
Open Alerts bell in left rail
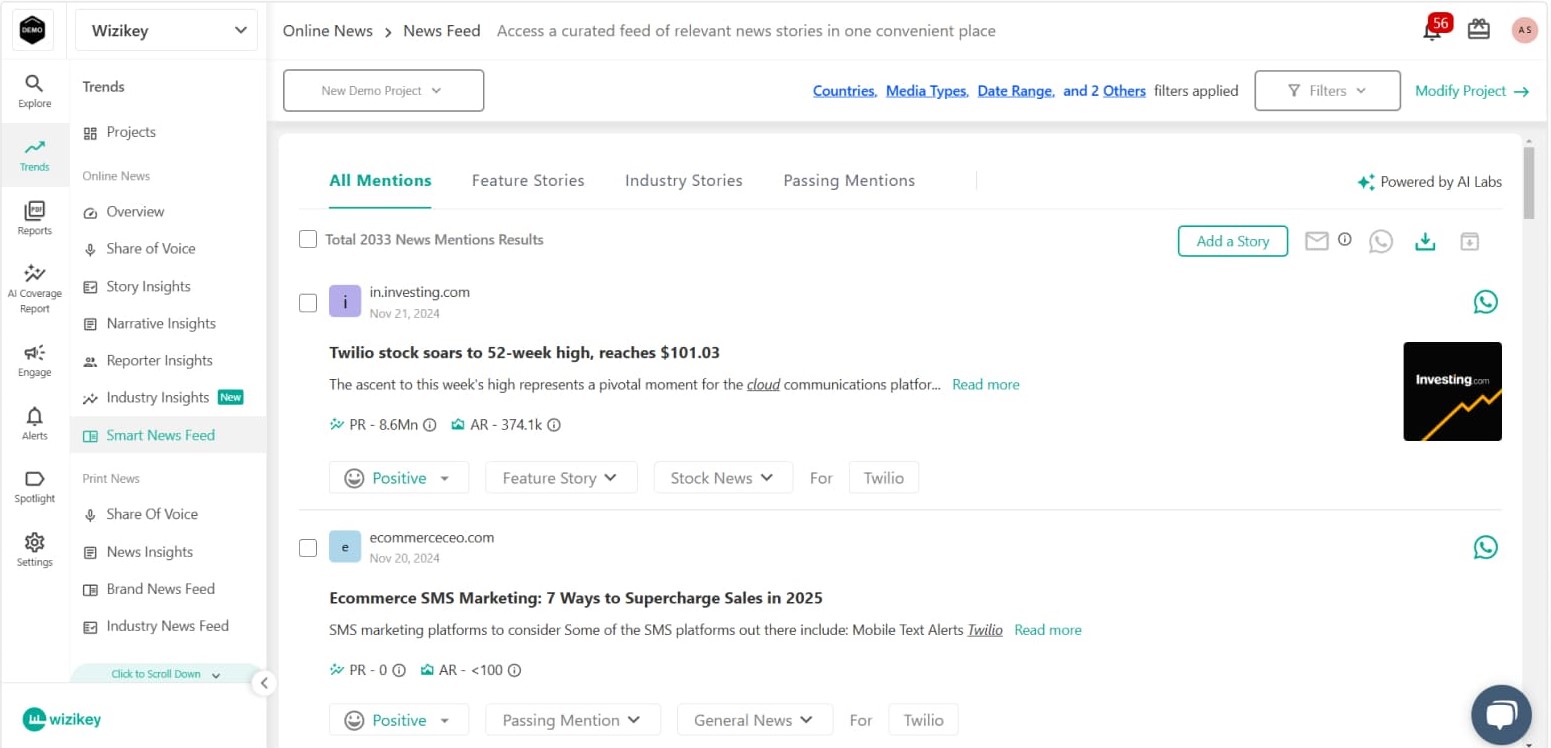pyautogui.click(x=34, y=423)
